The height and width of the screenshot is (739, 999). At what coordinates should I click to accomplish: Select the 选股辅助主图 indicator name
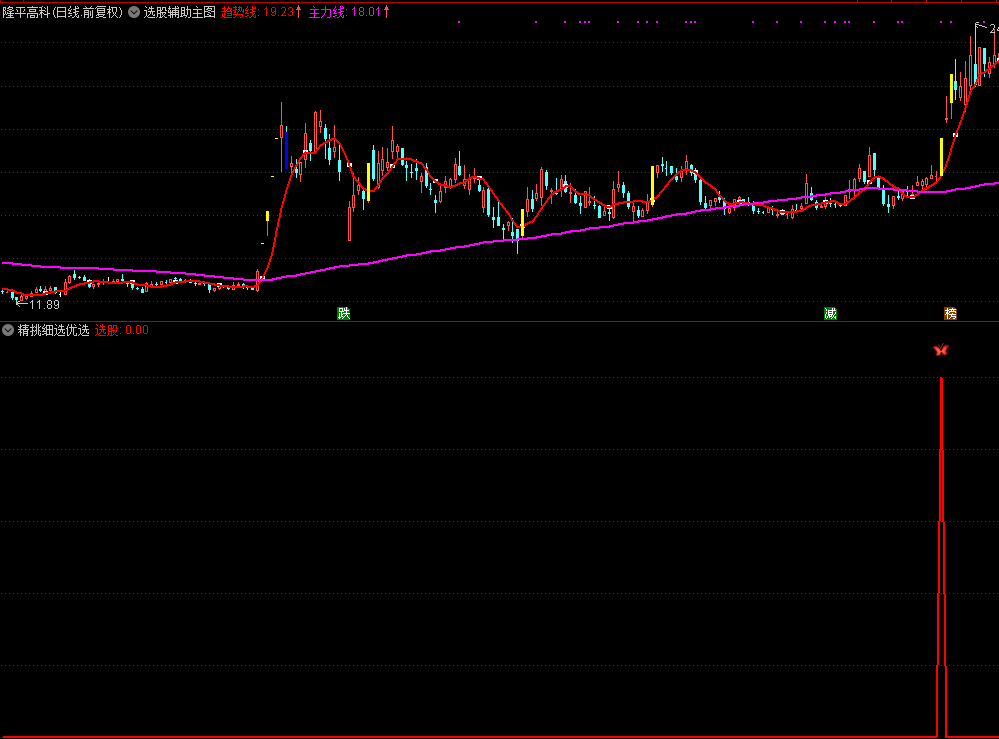(x=179, y=13)
